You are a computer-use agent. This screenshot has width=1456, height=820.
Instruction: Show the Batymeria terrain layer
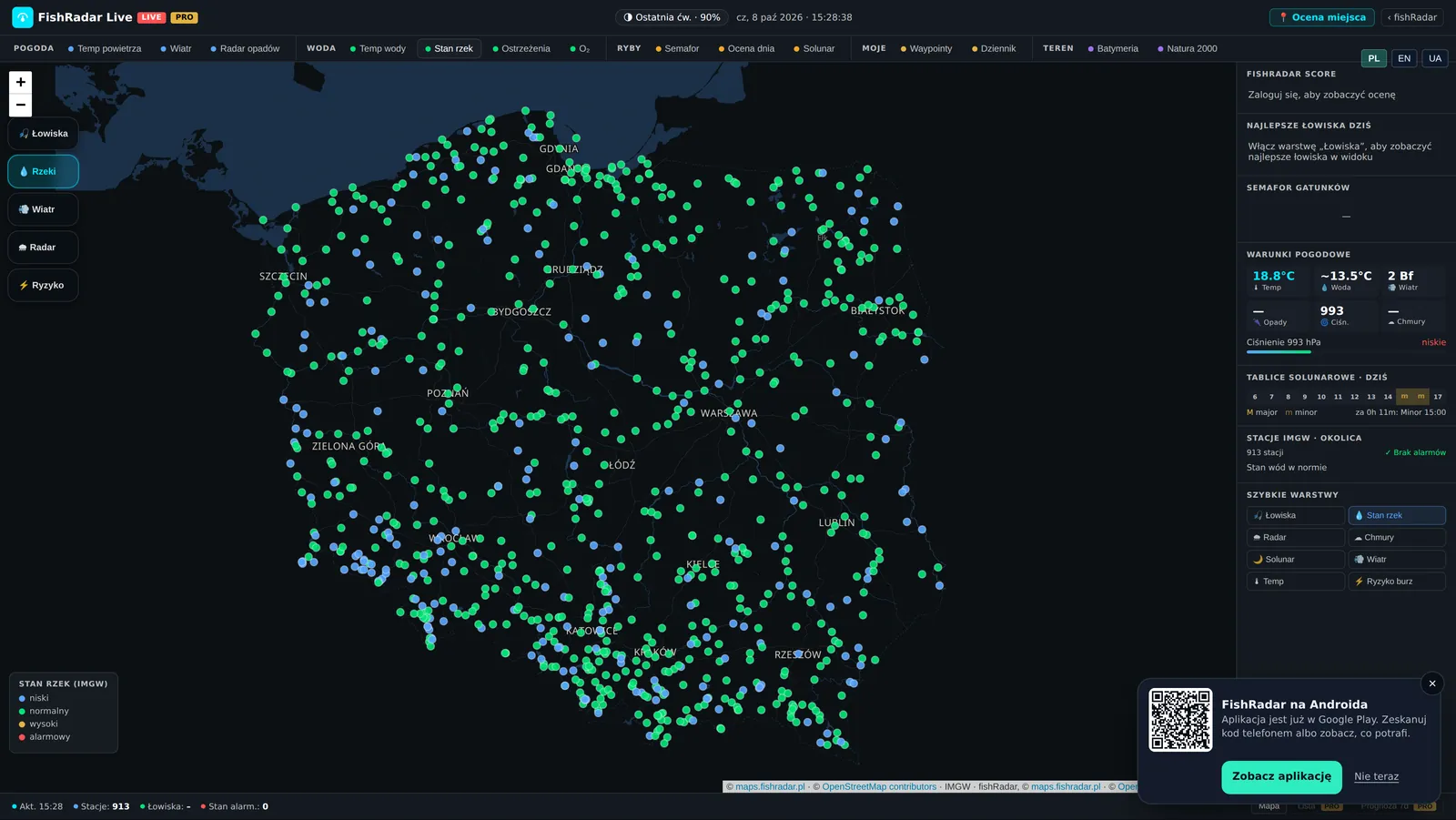click(1113, 49)
